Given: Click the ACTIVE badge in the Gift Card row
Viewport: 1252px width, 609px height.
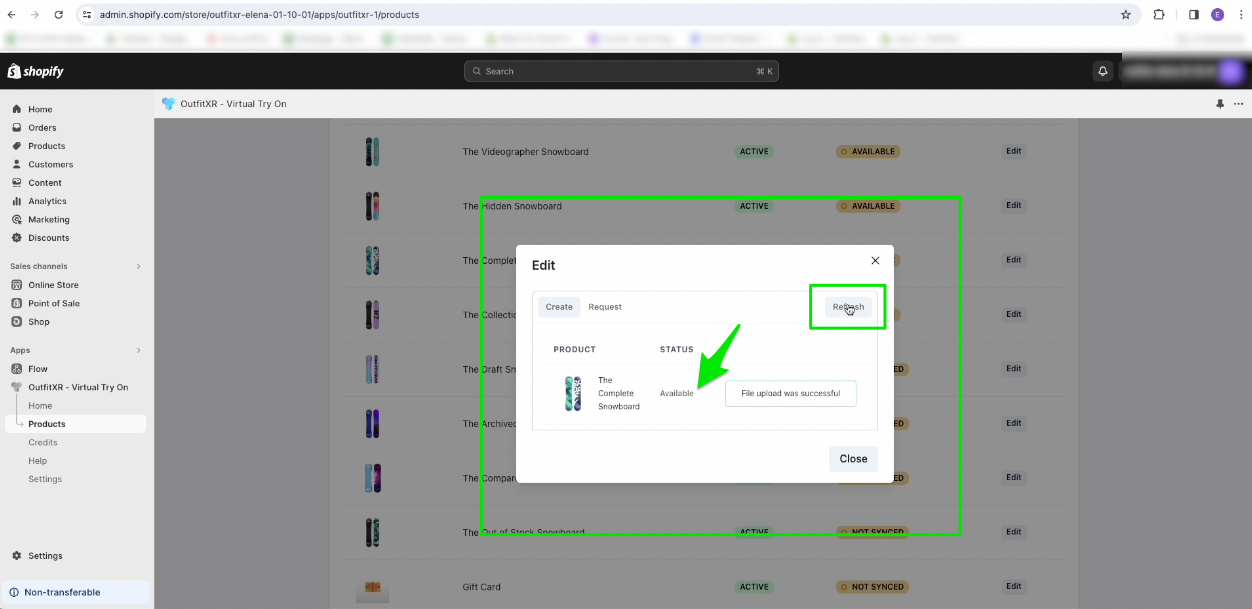Looking at the screenshot, I should pos(754,587).
